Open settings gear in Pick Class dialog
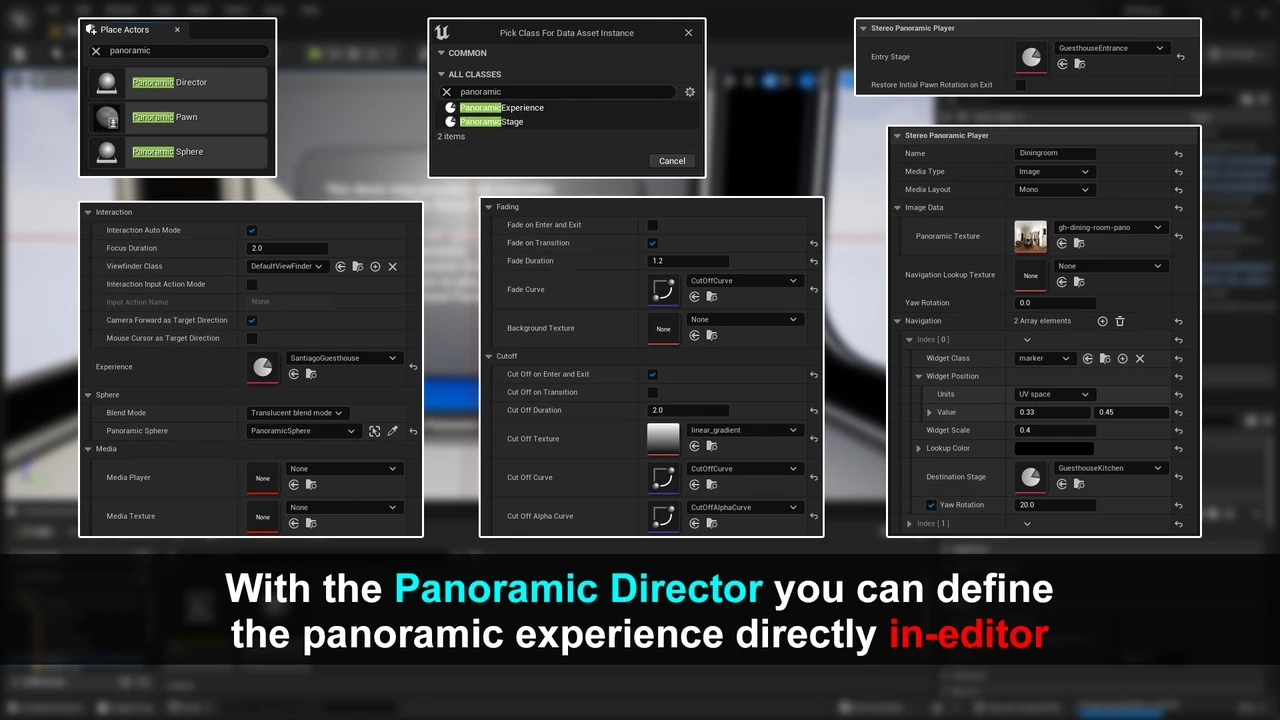 689,92
